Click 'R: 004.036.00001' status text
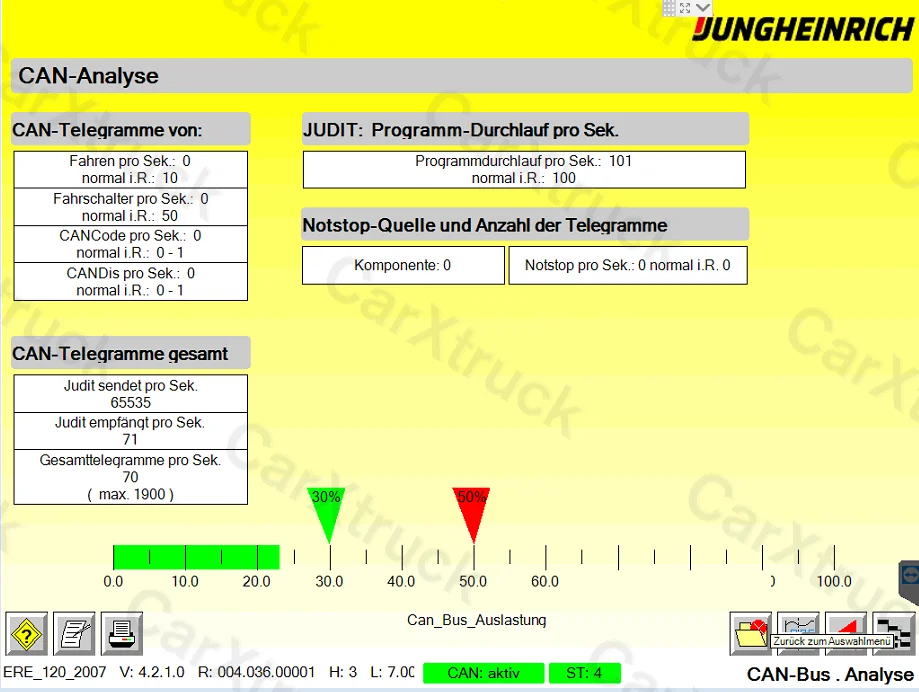This screenshot has width=919, height=692. 256,672
